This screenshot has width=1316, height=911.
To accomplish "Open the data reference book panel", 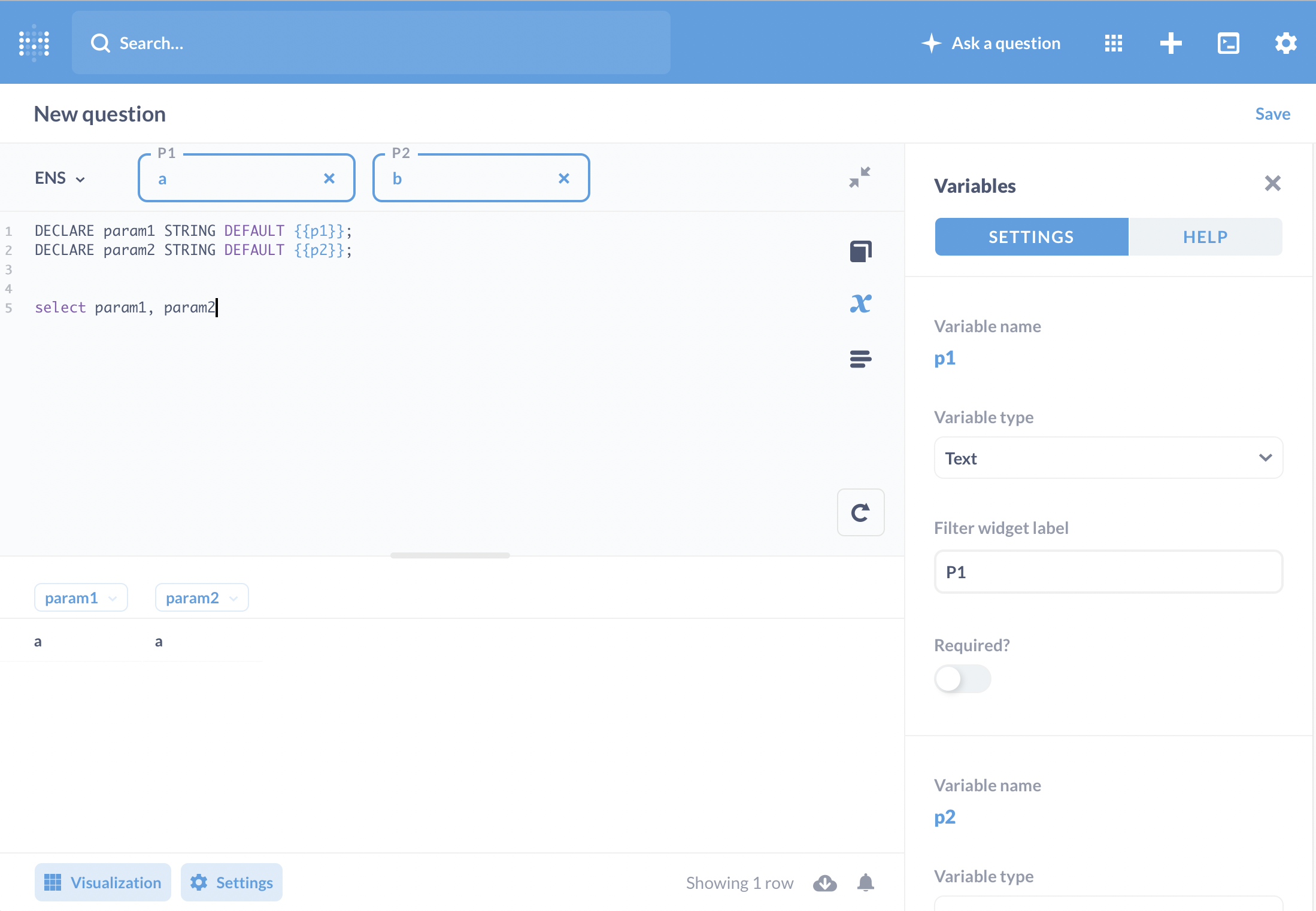I will (x=860, y=251).
